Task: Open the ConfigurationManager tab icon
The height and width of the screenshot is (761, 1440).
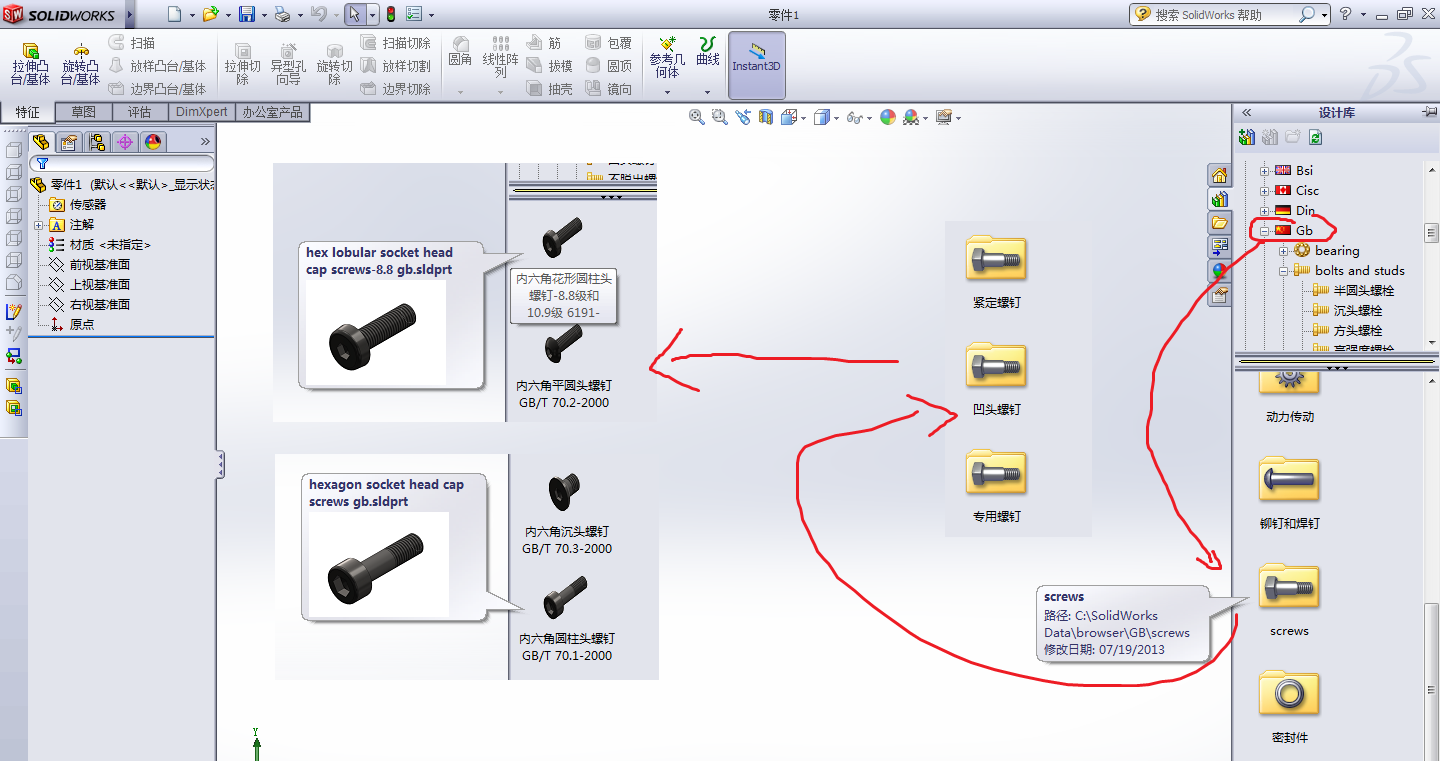Action: pos(97,142)
